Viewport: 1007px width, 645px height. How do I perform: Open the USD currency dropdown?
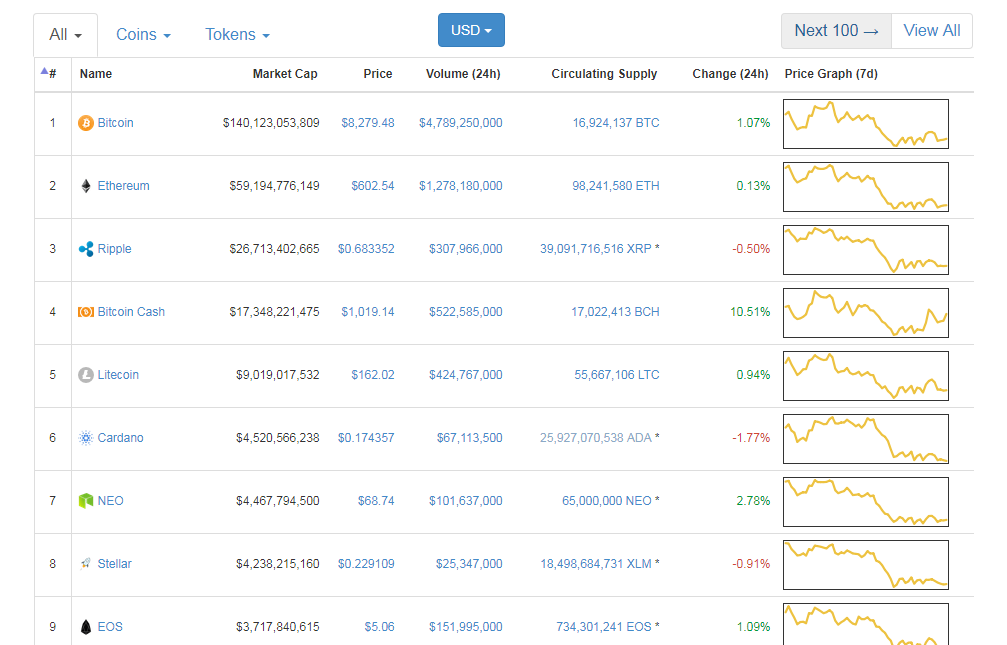click(471, 30)
